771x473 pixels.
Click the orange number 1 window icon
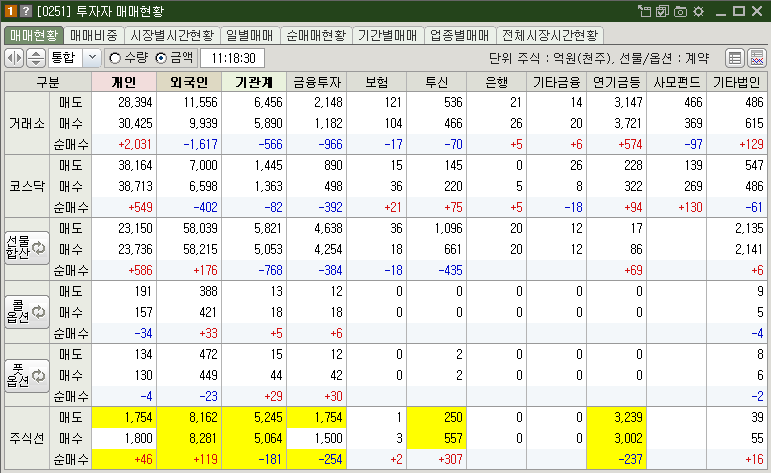(10, 11)
